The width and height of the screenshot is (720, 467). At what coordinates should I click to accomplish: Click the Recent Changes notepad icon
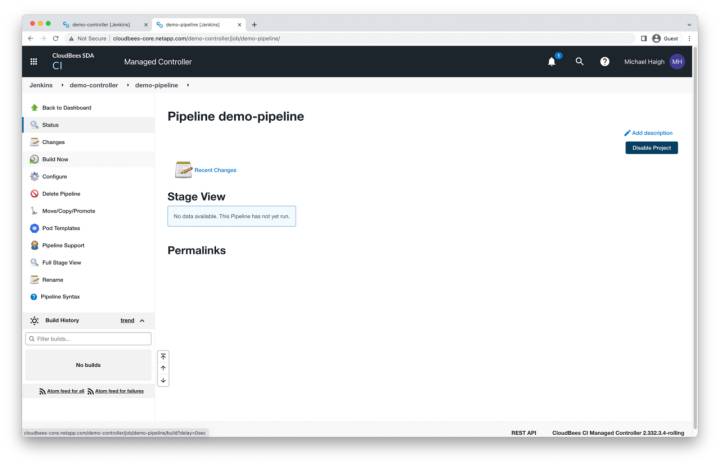pos(183,170)
